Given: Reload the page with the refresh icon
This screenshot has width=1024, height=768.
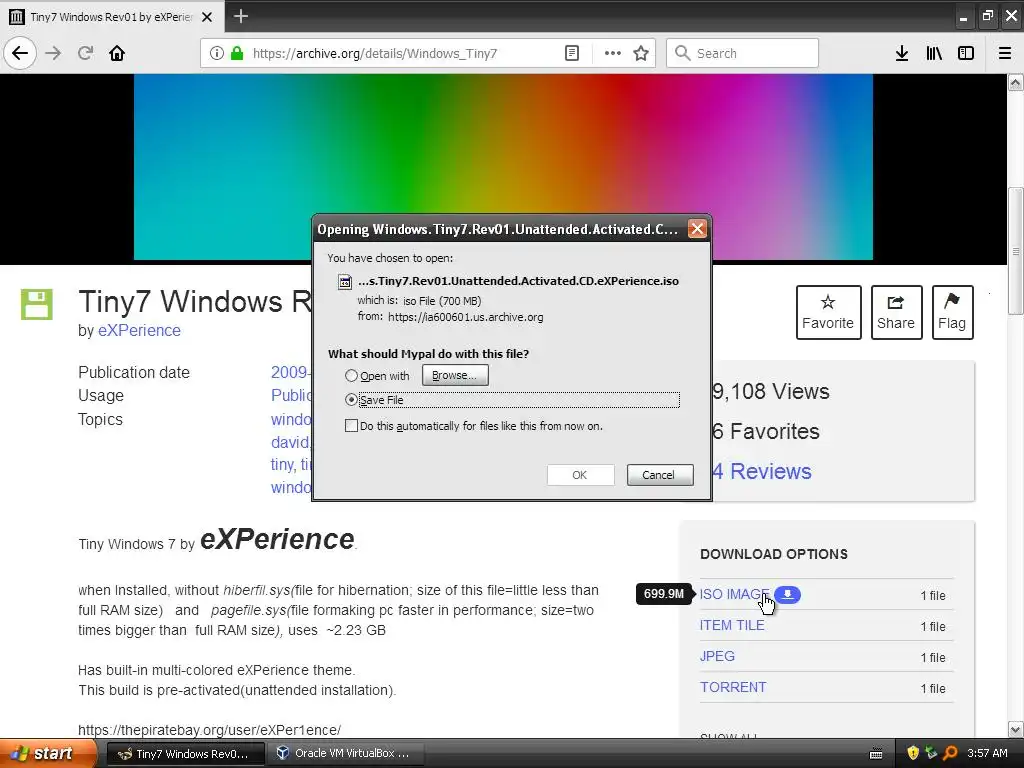Looking at the screenshot, I should point(85,53).
